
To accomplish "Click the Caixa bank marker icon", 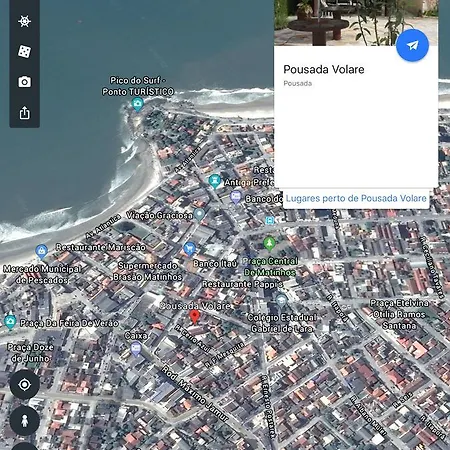I will 136,349.
